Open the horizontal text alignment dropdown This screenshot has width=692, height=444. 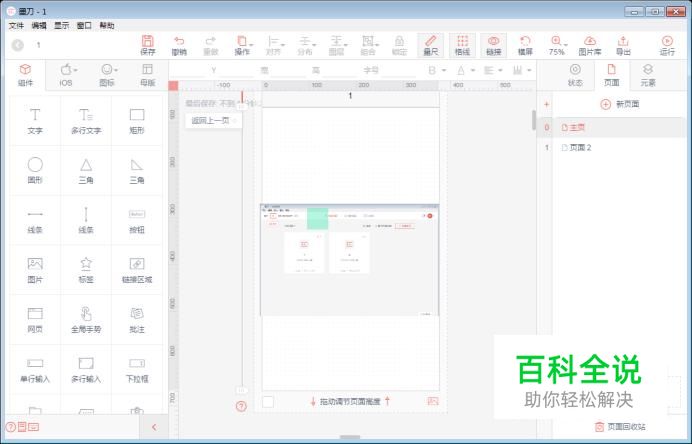coord(493,70)
